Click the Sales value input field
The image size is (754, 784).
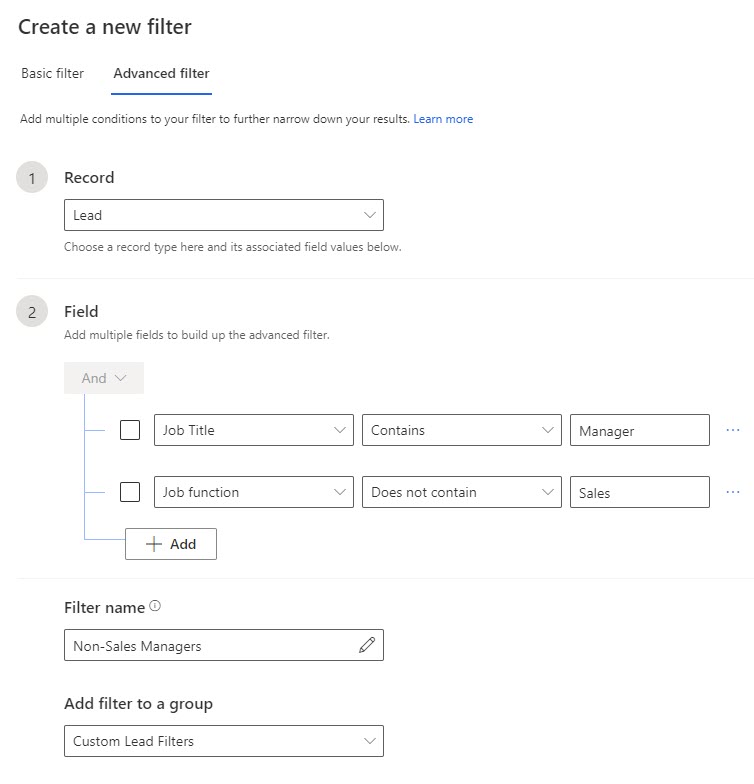coord(638,492)
